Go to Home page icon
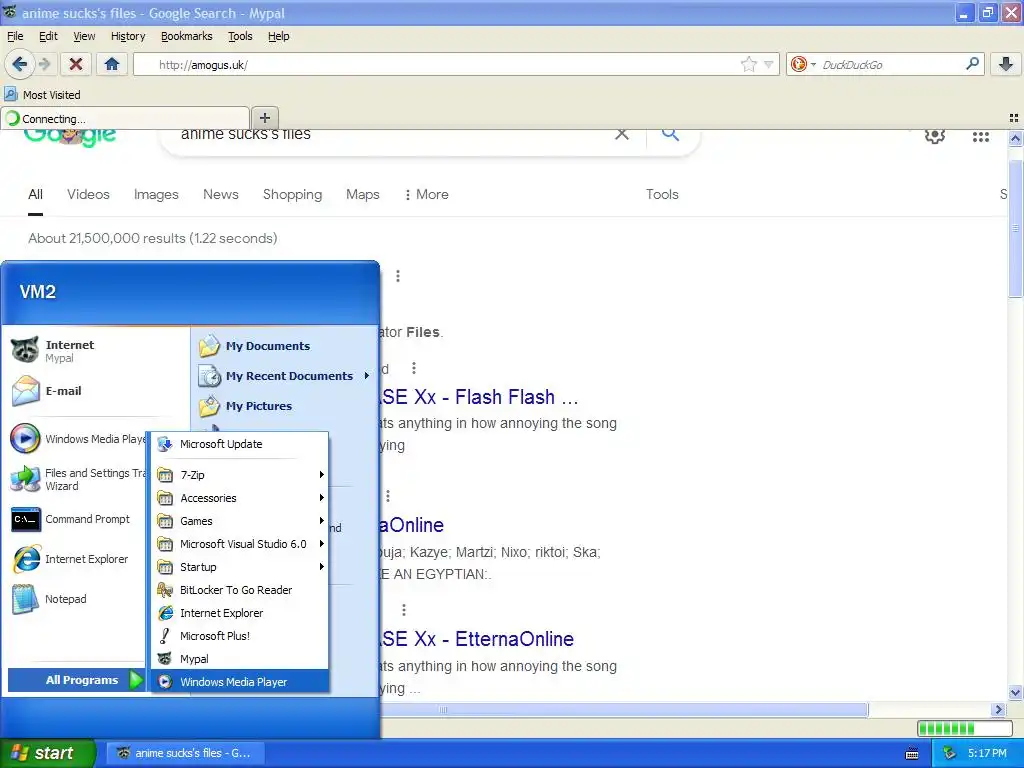This screenshot has height=768, width=1024. pos(112,64)
